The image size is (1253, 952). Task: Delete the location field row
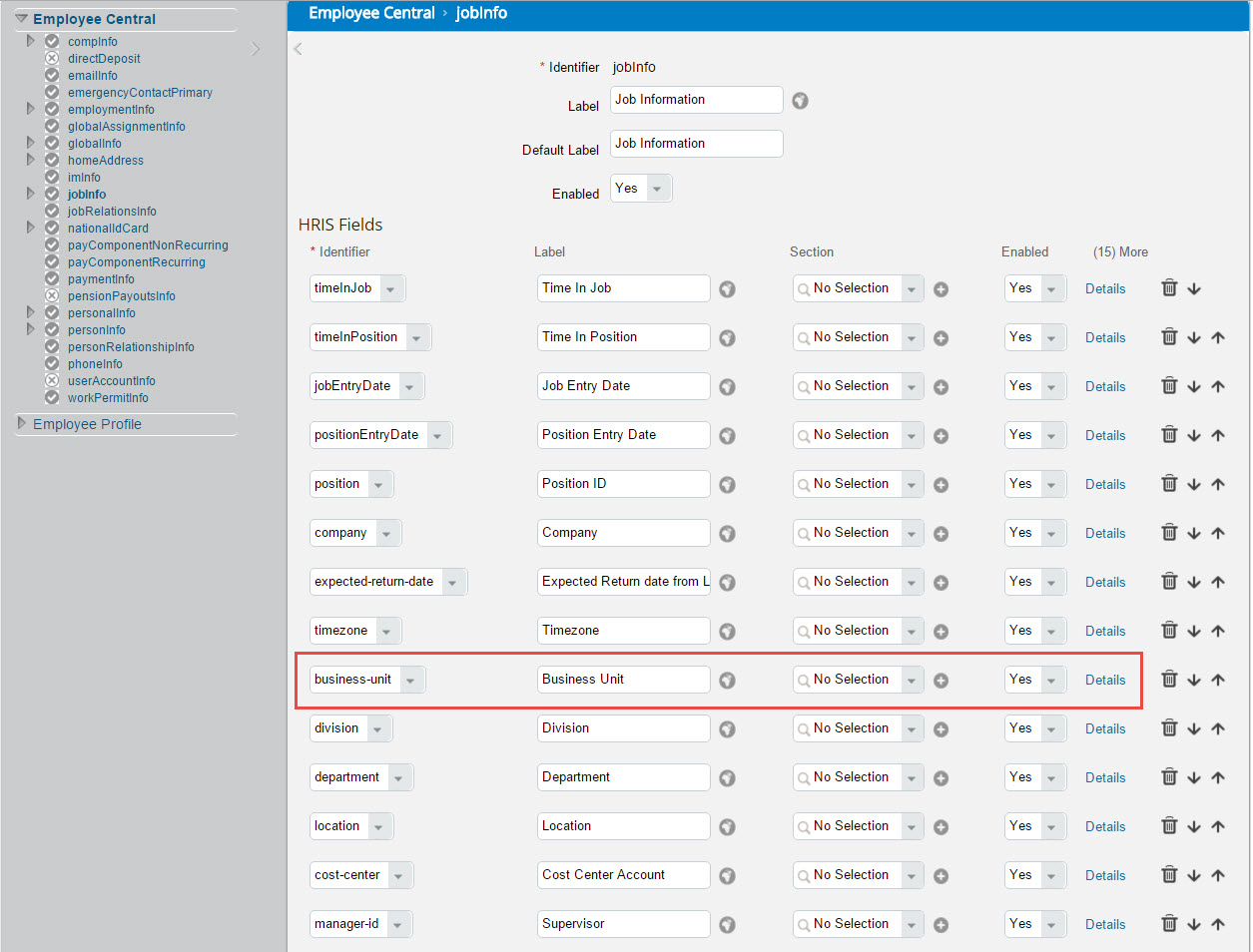pyautogui.click(x=1169, y=826)
